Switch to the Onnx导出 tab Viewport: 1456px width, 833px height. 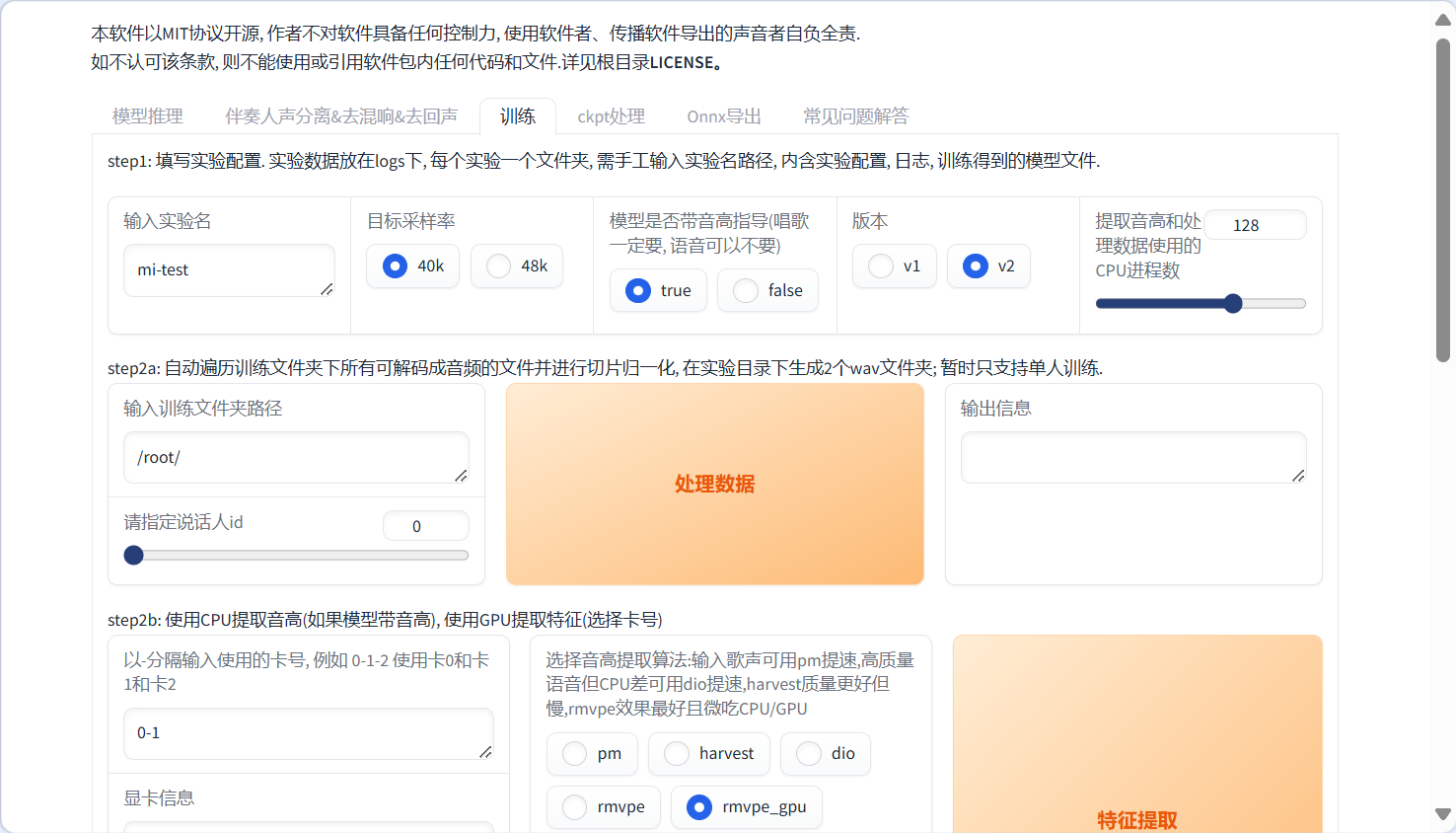pyautogui.click(x=724, y=116)
